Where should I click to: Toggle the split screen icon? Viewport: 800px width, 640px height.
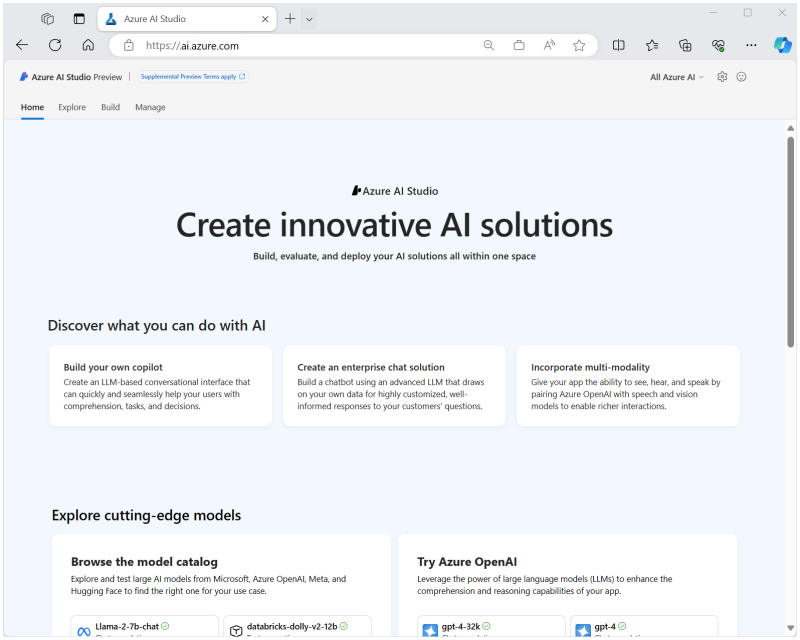pos(618,45)
